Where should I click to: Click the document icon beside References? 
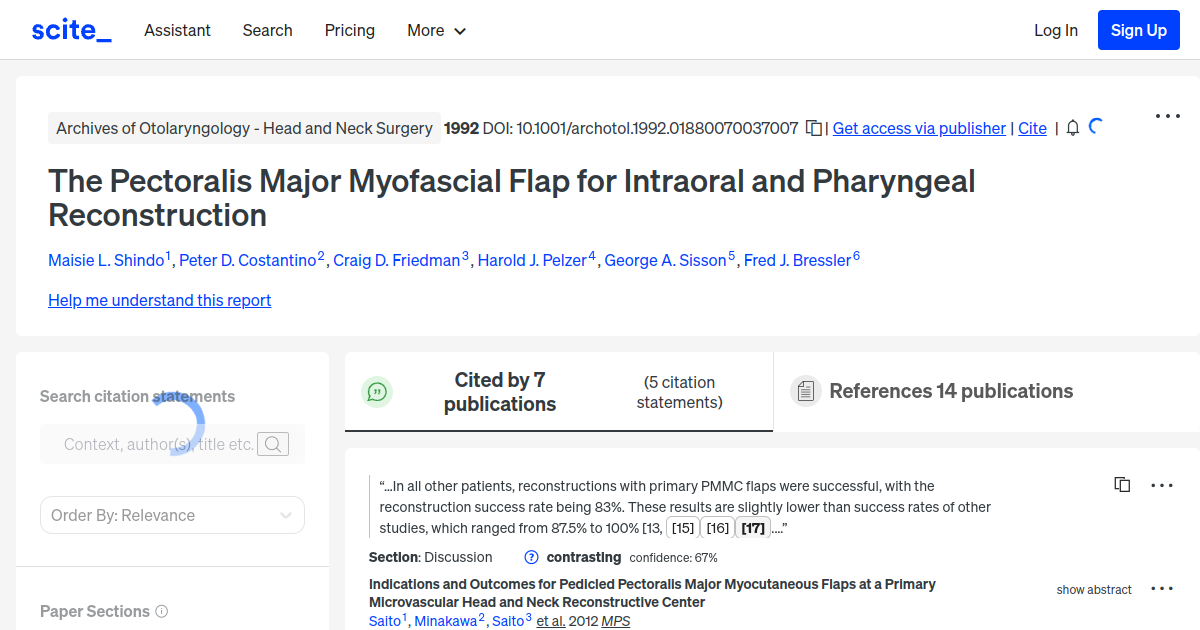(805, 391)
